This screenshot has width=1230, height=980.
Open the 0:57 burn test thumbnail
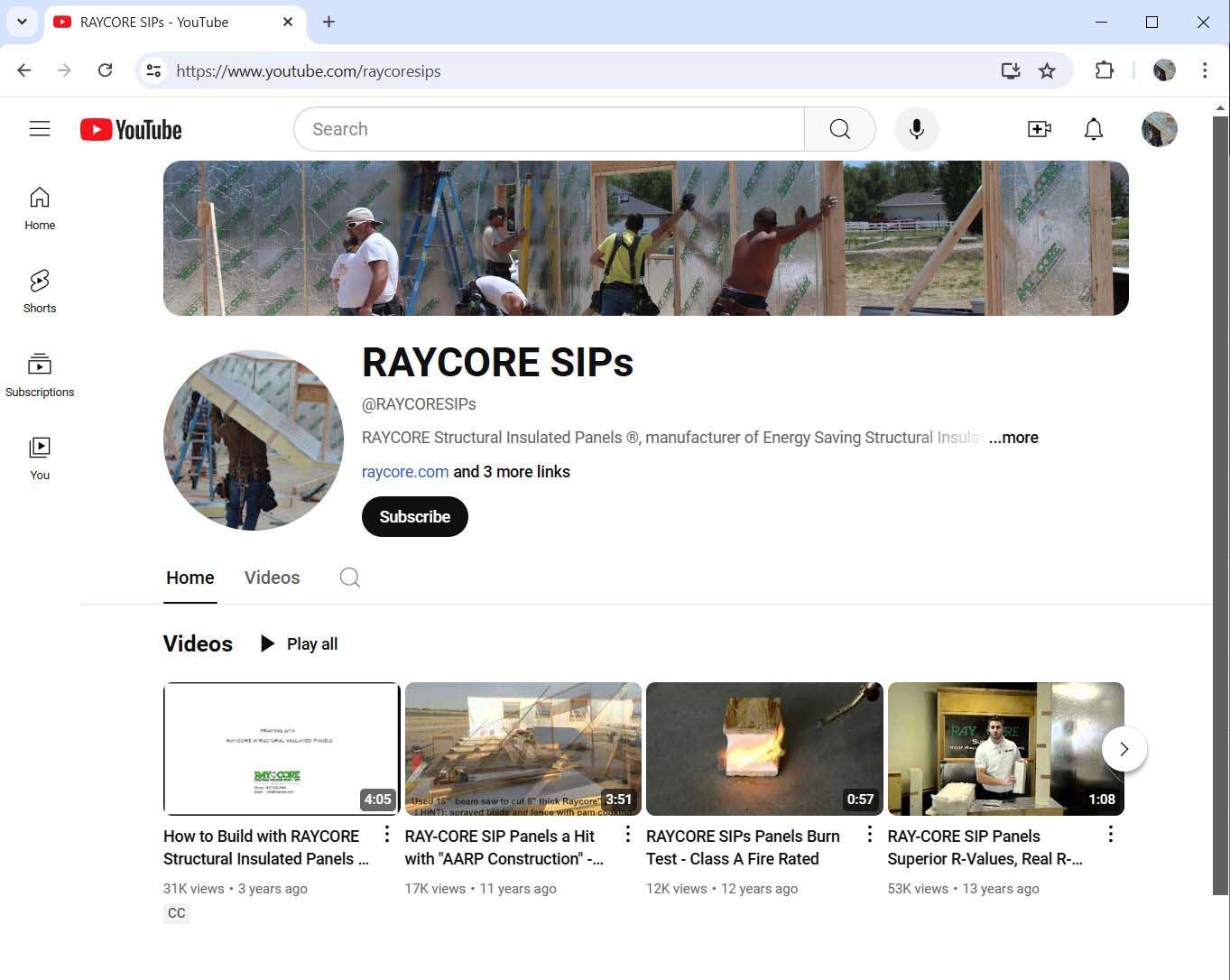pos(764,749)
